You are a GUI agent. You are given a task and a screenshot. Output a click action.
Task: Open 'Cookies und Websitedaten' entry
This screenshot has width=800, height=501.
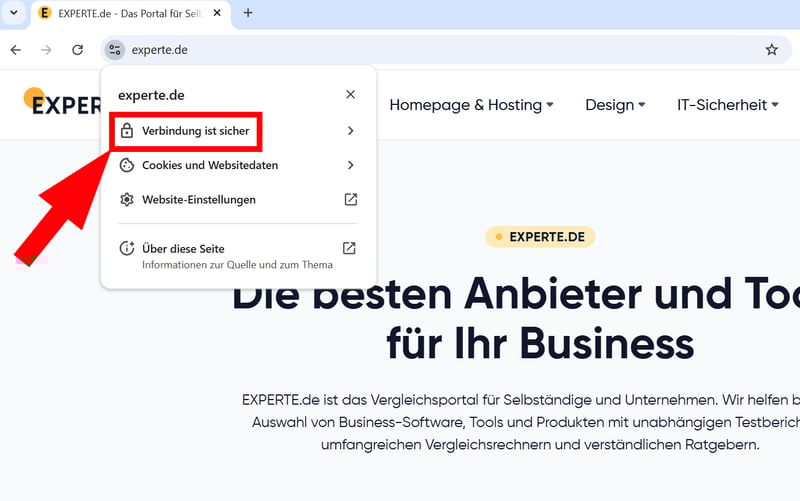(x=238, y=165)
